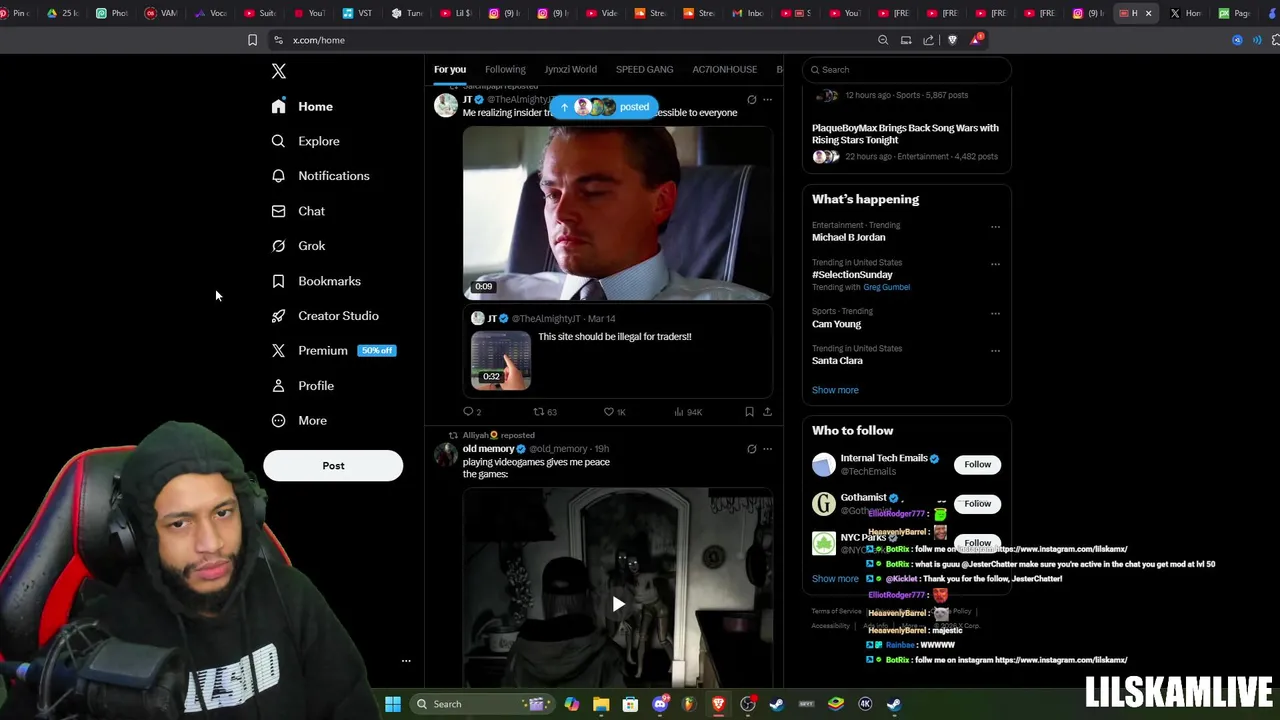Open File Explorer from the taskbar

[x=601, y=704]
